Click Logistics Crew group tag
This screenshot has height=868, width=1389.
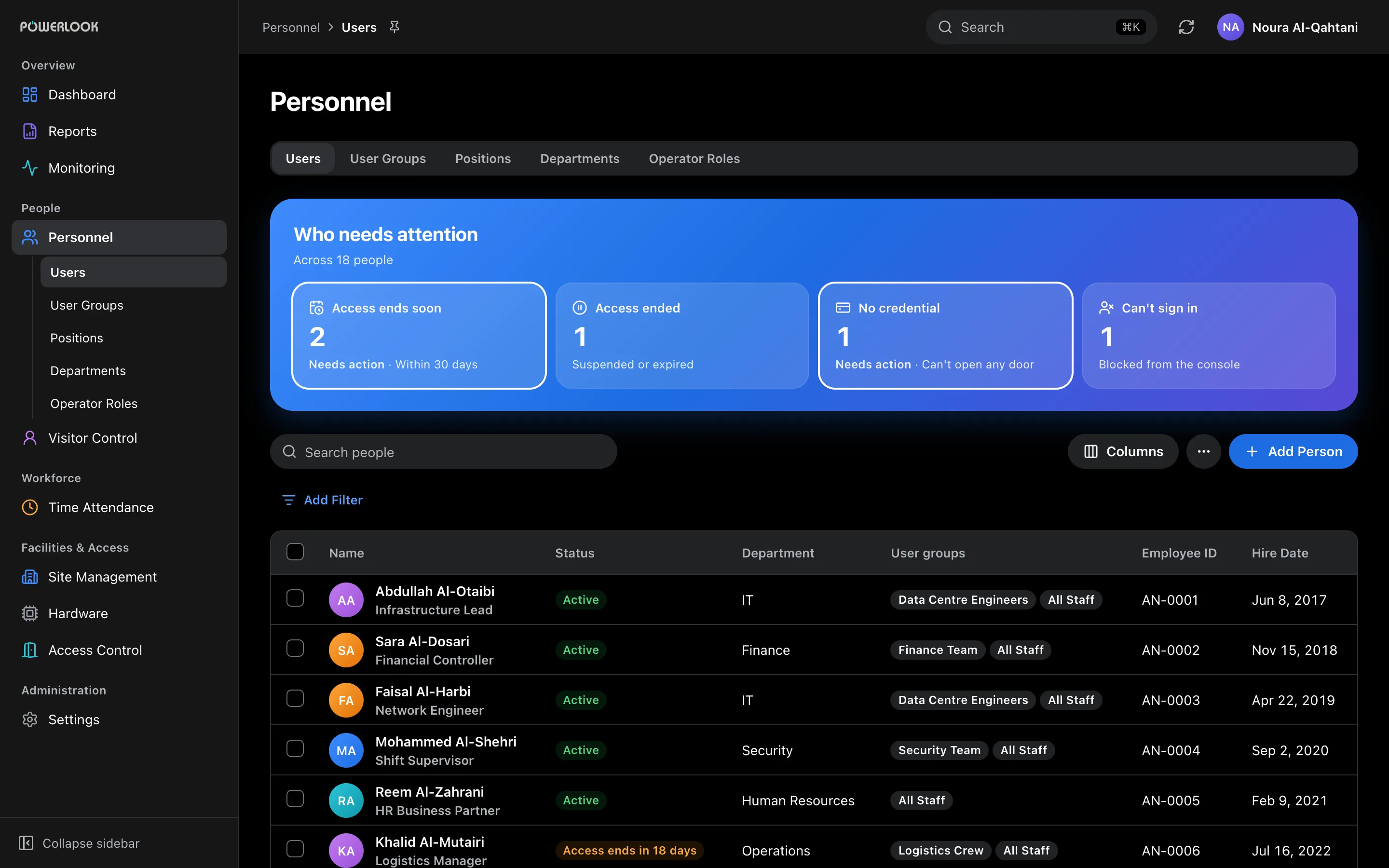[x=940, y=851]
